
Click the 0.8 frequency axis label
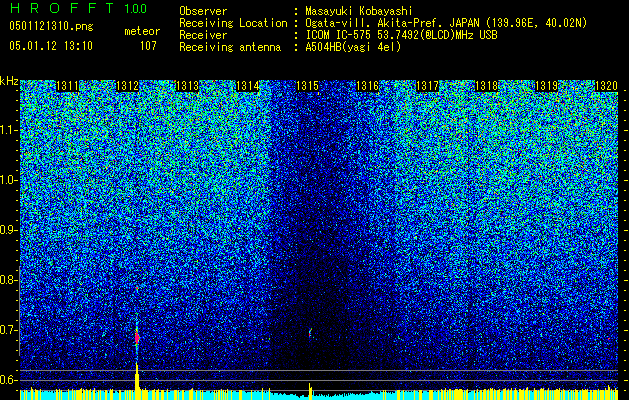[9, 280]
